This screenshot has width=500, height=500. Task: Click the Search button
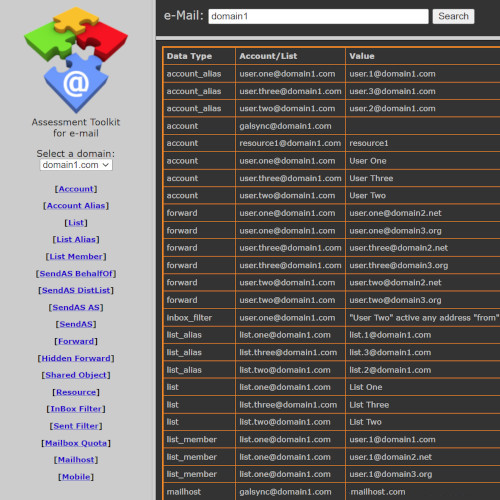pos(453,16)
